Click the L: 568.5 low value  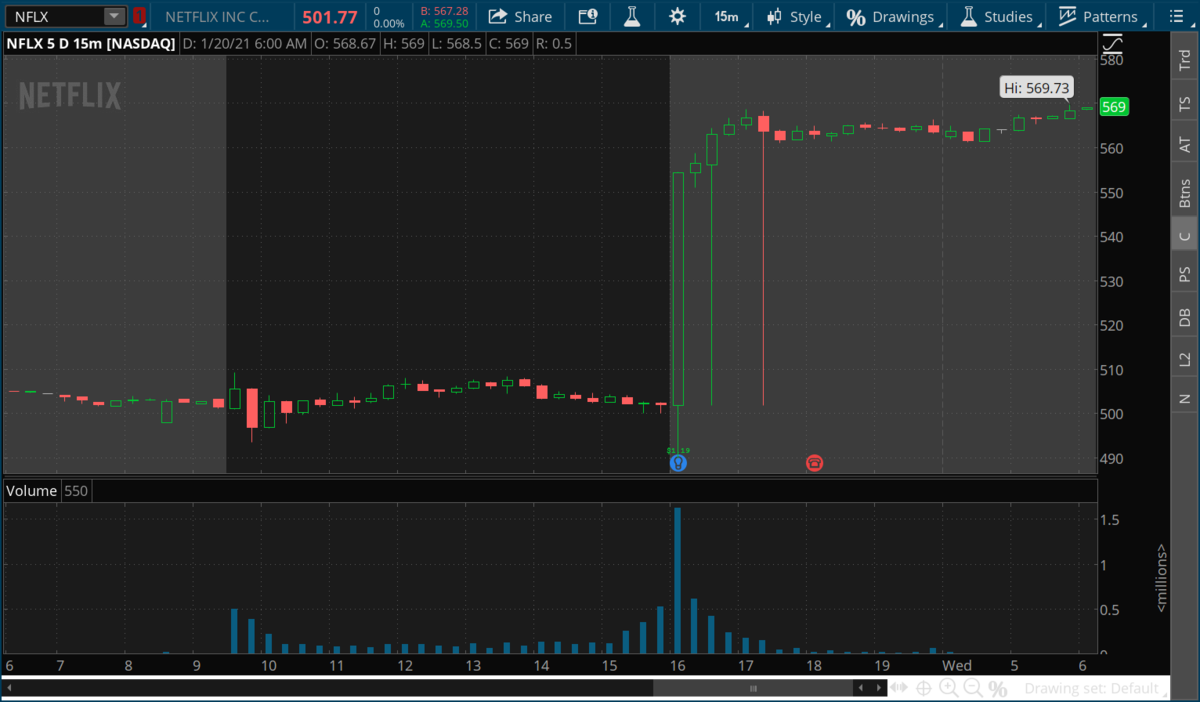click(458, 44)
